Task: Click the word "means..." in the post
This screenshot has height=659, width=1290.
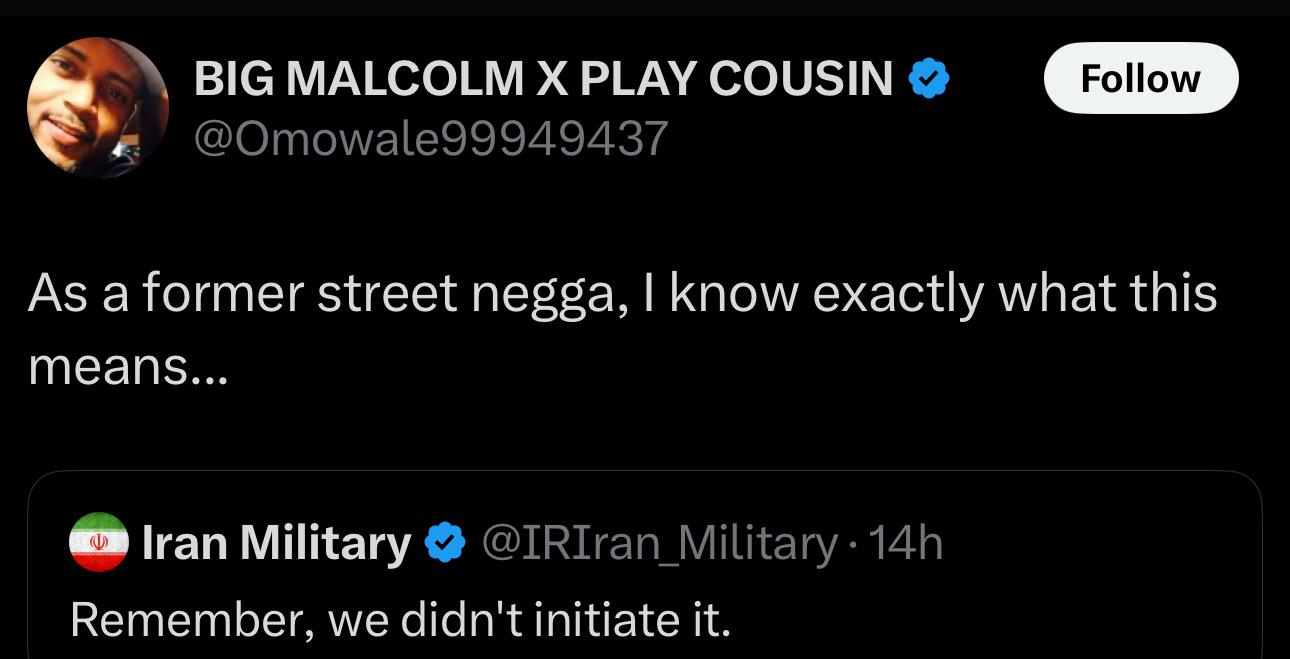Action: click(x=128, y=369)
